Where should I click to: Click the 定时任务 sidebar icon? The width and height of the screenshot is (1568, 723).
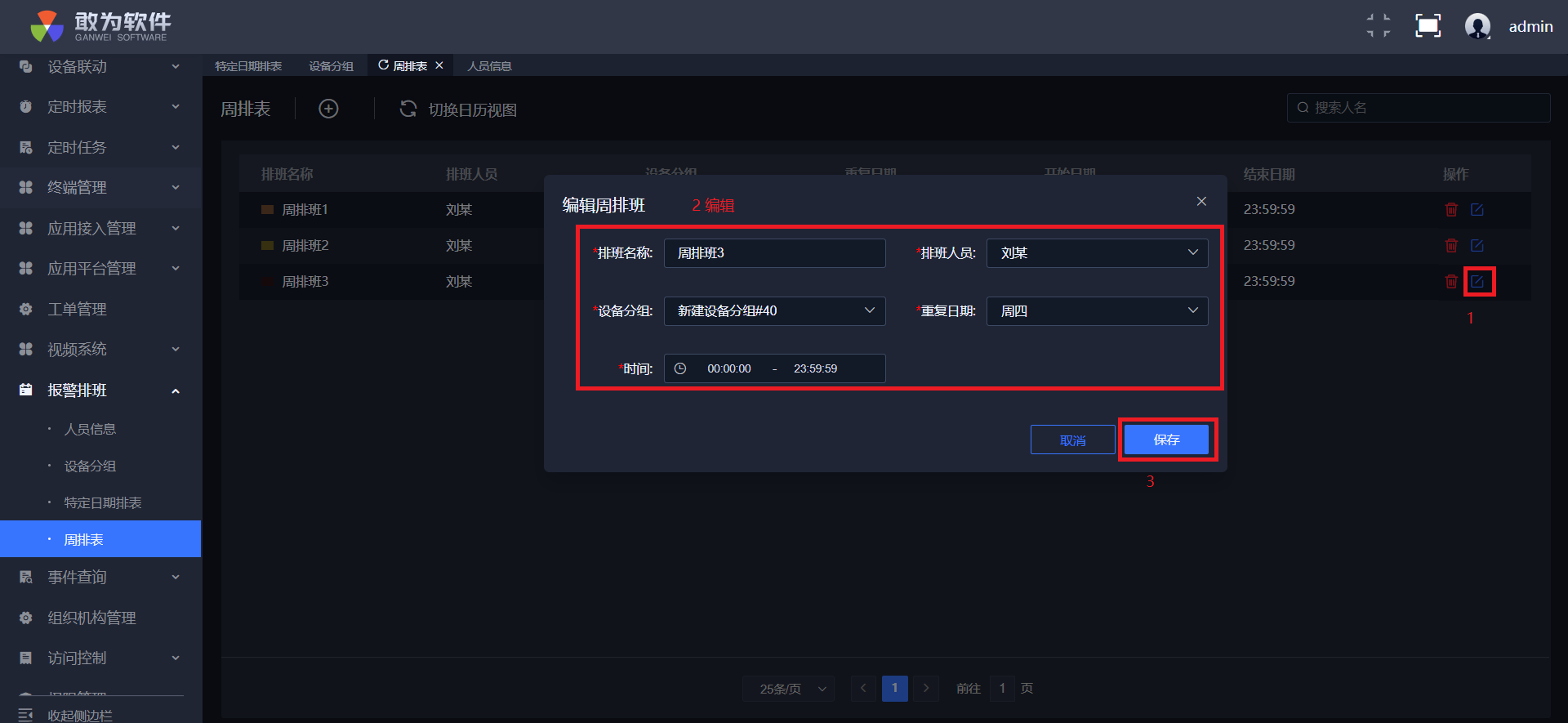pyautogui.click(x=25, y=147)
